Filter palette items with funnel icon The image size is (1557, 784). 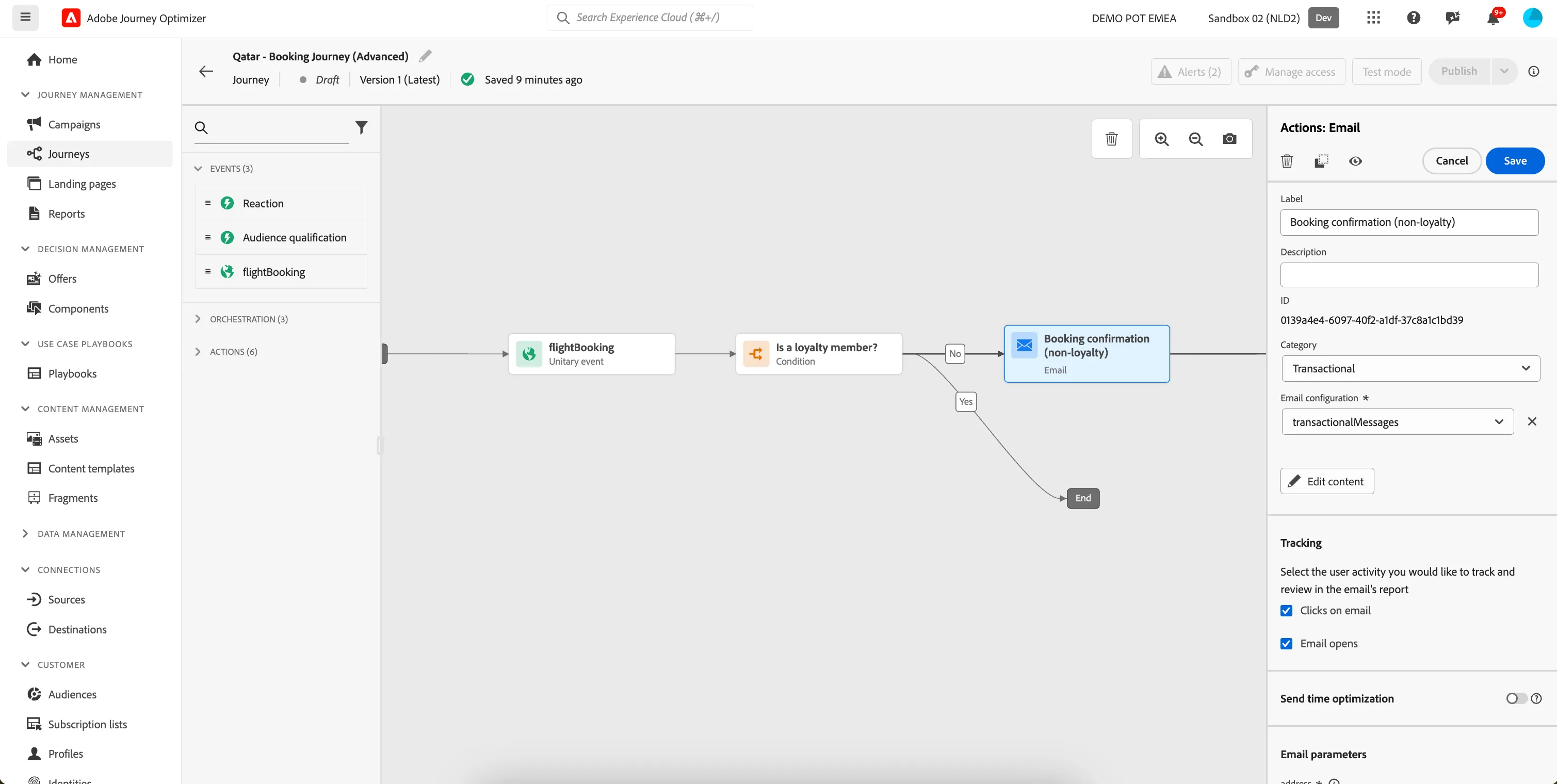(361, 127)
